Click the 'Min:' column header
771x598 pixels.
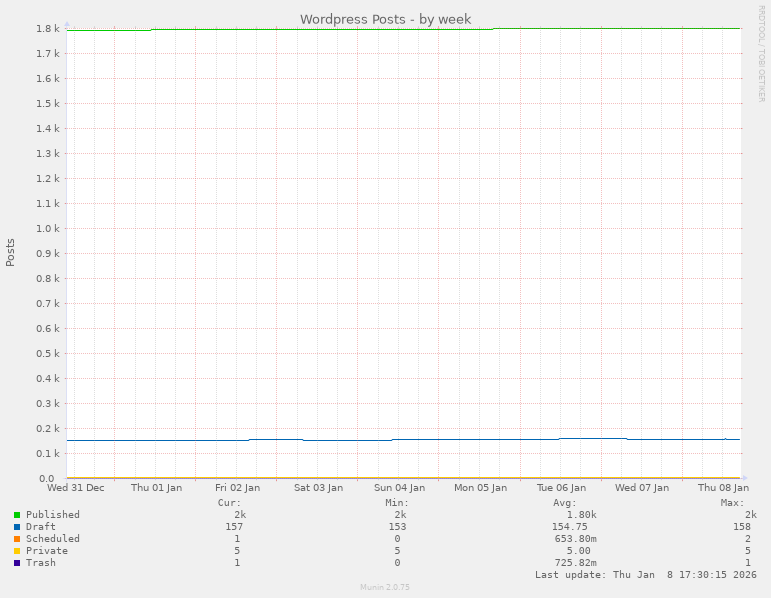397,503
